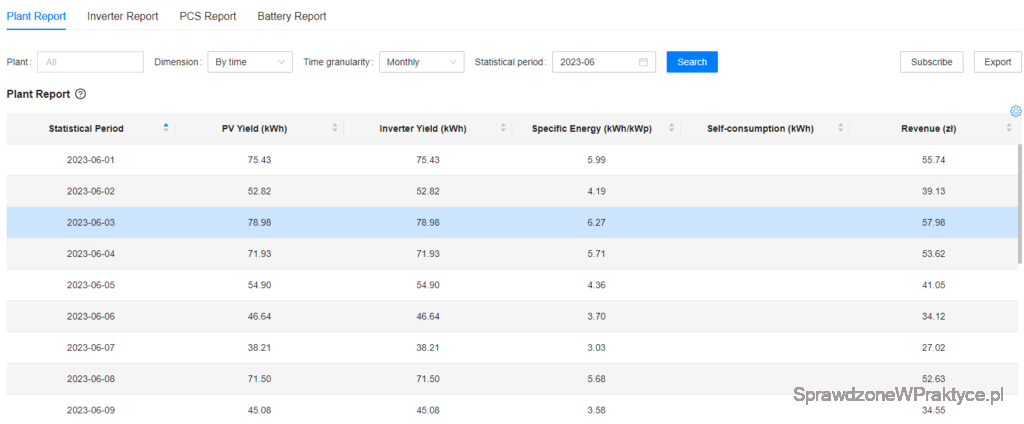Viewport: 1024px width, 424px height.
Task: Sort by Revenue column sort icon
Action: coord(1009,128)
